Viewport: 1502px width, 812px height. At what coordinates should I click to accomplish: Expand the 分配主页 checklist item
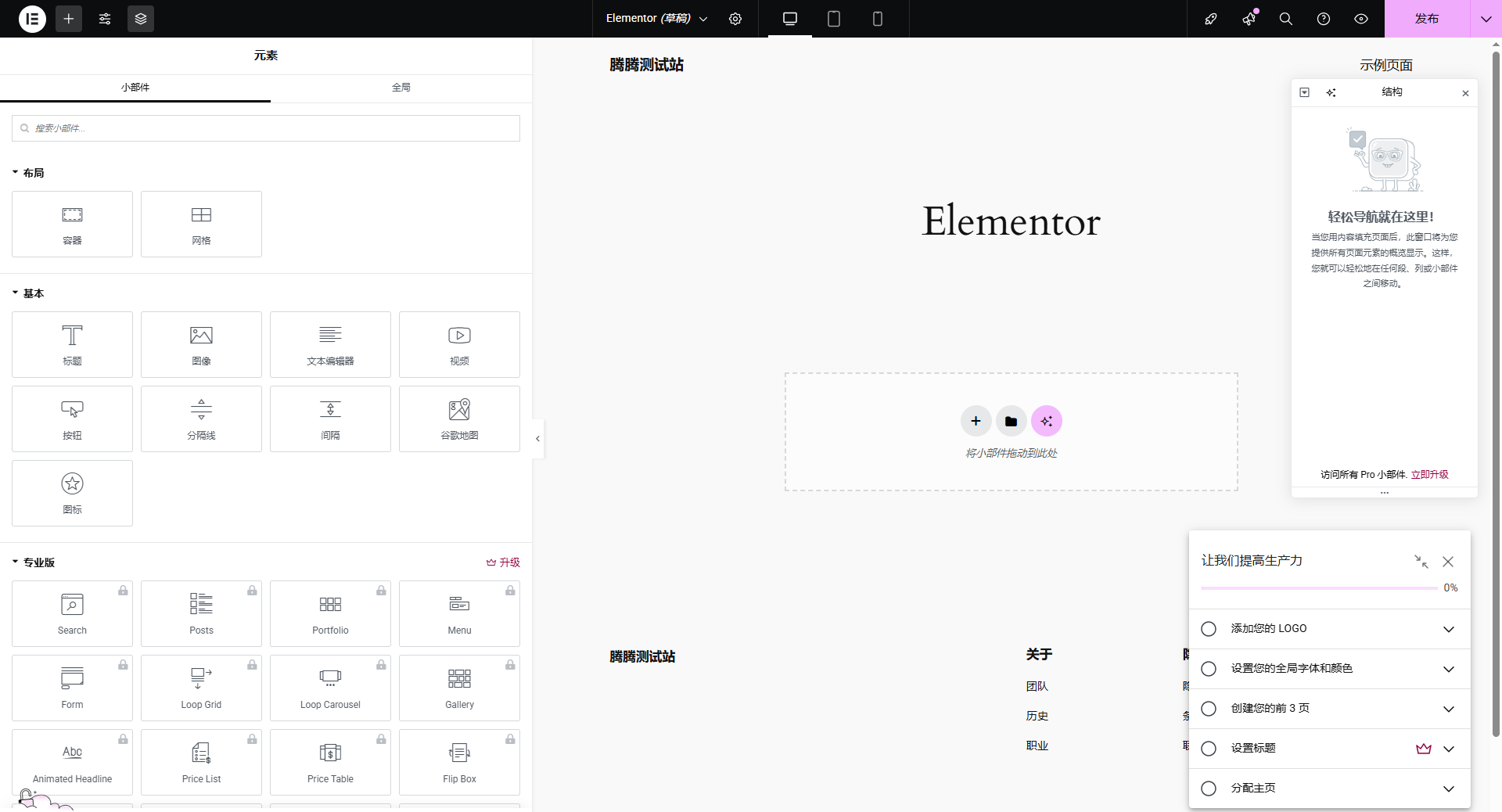(x=1449, y=789)
